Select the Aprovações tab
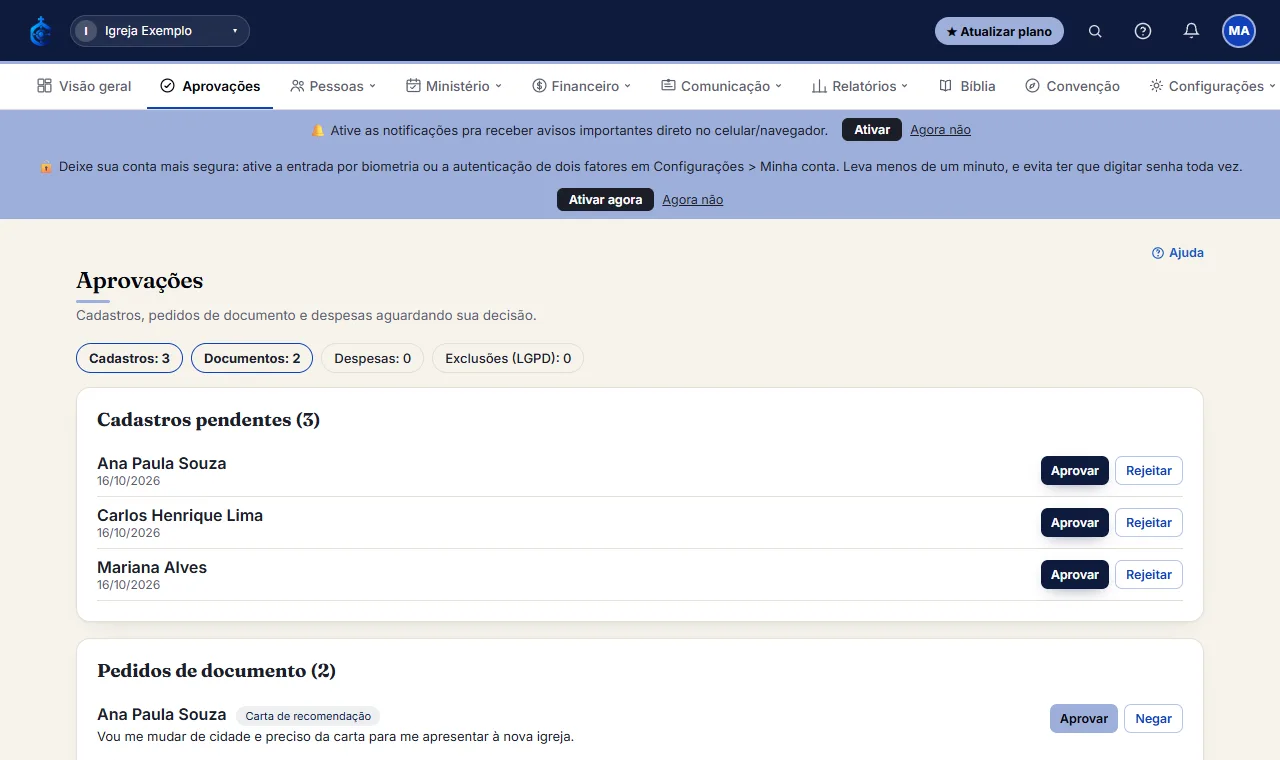Viewport: 1280px width, 760px height. click(x=210, y=86)
